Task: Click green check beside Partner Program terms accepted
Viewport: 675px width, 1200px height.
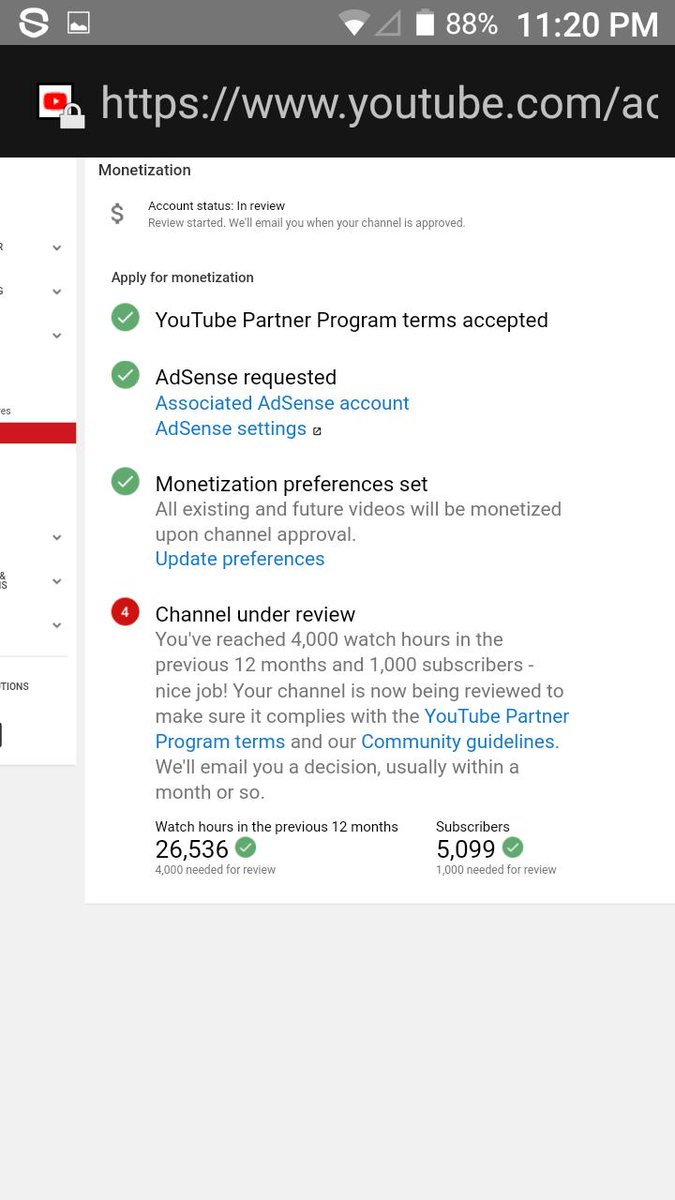Action: coord(125,319)
